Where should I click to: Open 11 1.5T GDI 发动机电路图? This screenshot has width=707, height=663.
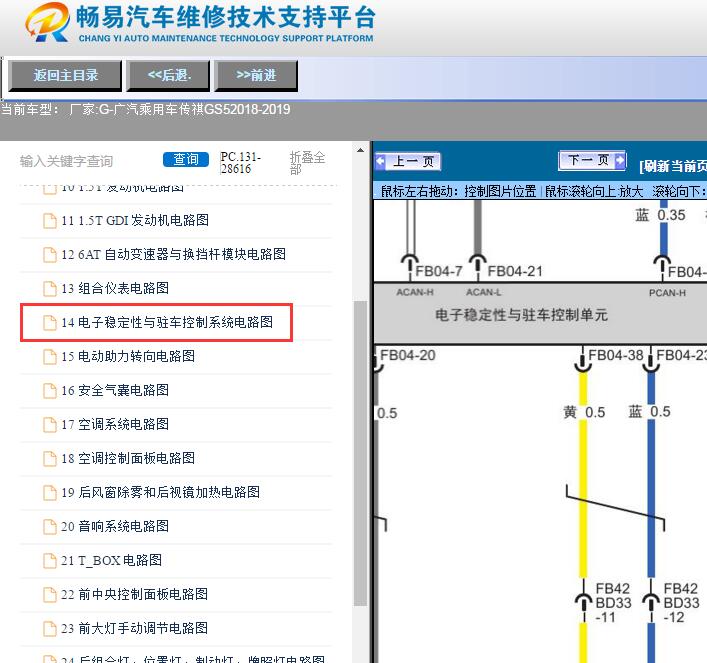click(x=135, y=220)
